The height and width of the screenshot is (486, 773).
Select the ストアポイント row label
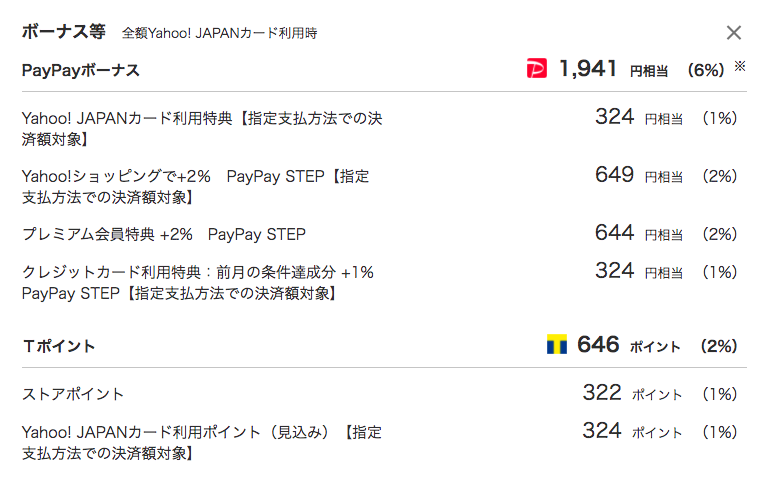pos(72,394)
